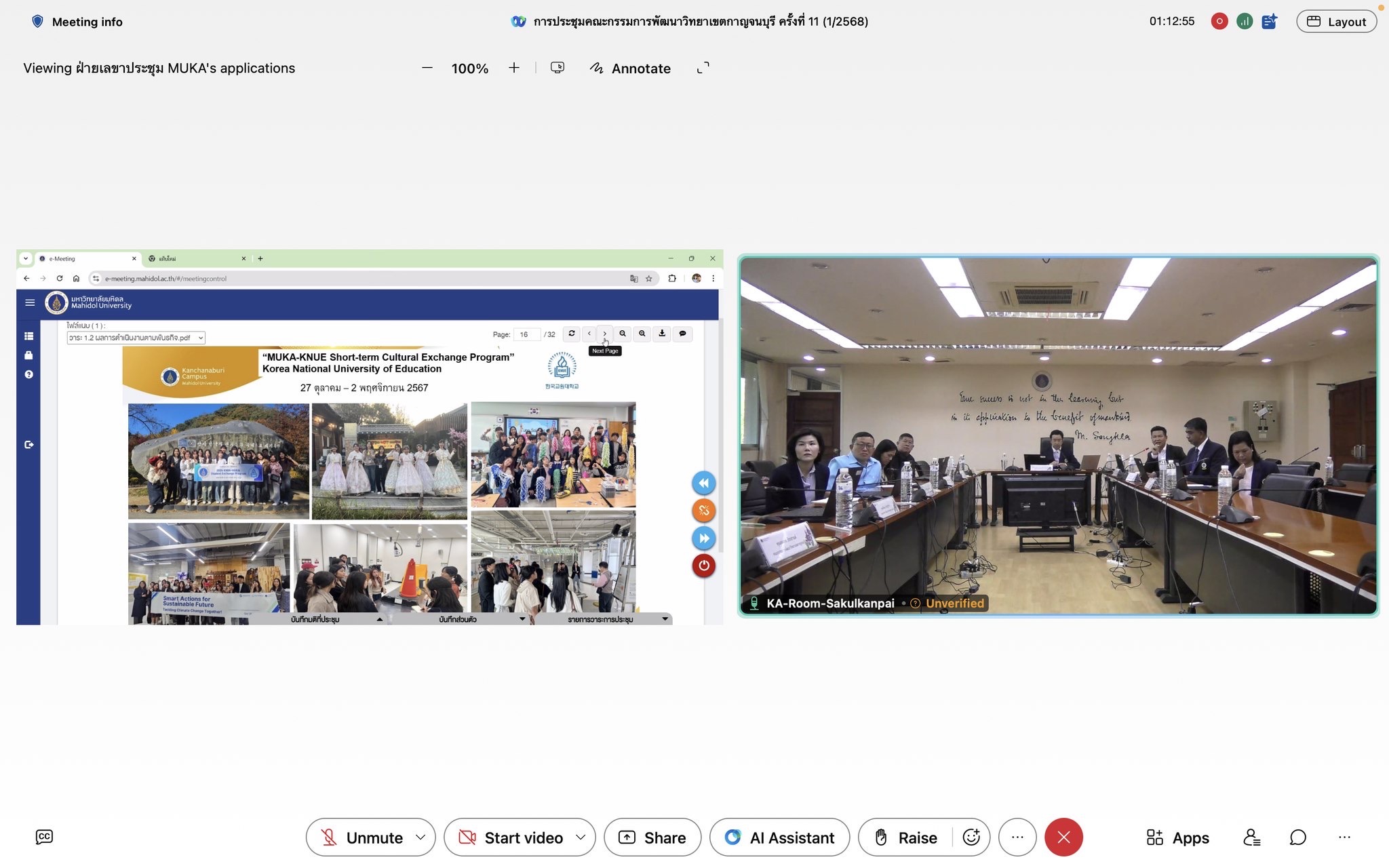Open the Apps panel
This screenshot has width=1389, height=868.
pos(1177,837)
